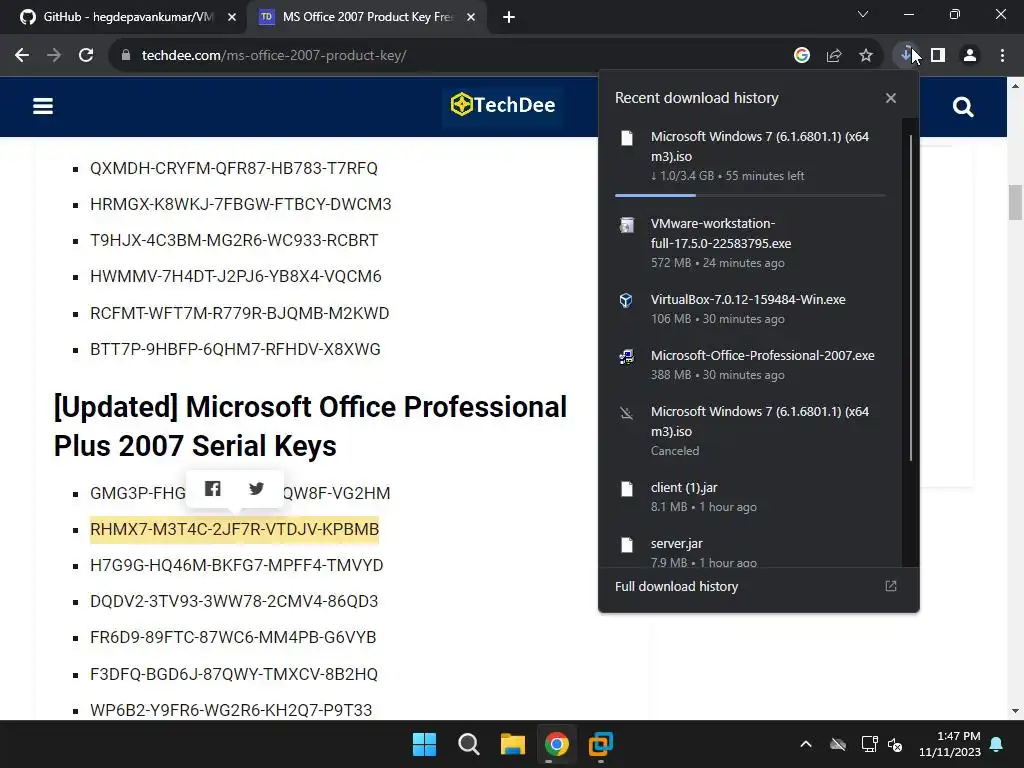
Task: Share selection on Twitter icon
Action: click(x=256, y=488)
